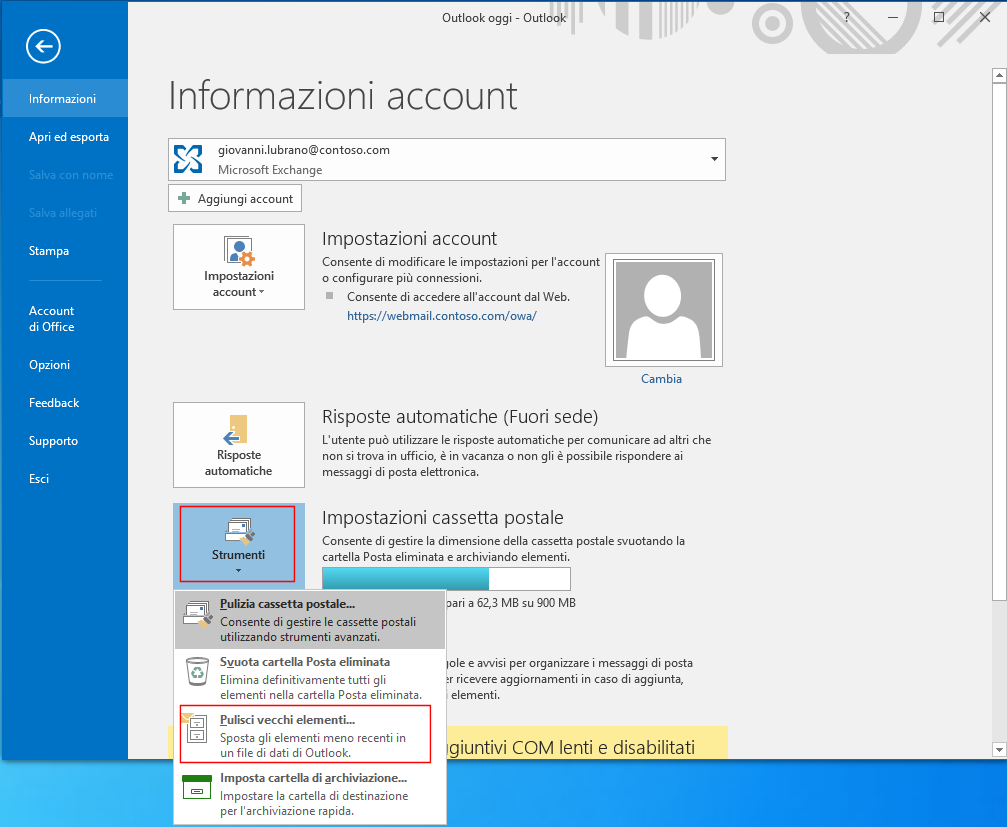Click the Impostazioni cassetta postale heading
The width and height of the screenshot is (1007, 827).
pos(442,518)
